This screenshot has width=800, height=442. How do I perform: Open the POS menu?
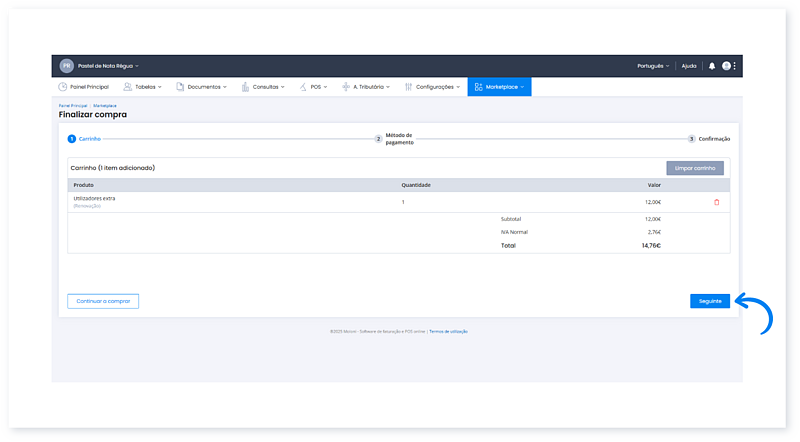coord(314,87)
